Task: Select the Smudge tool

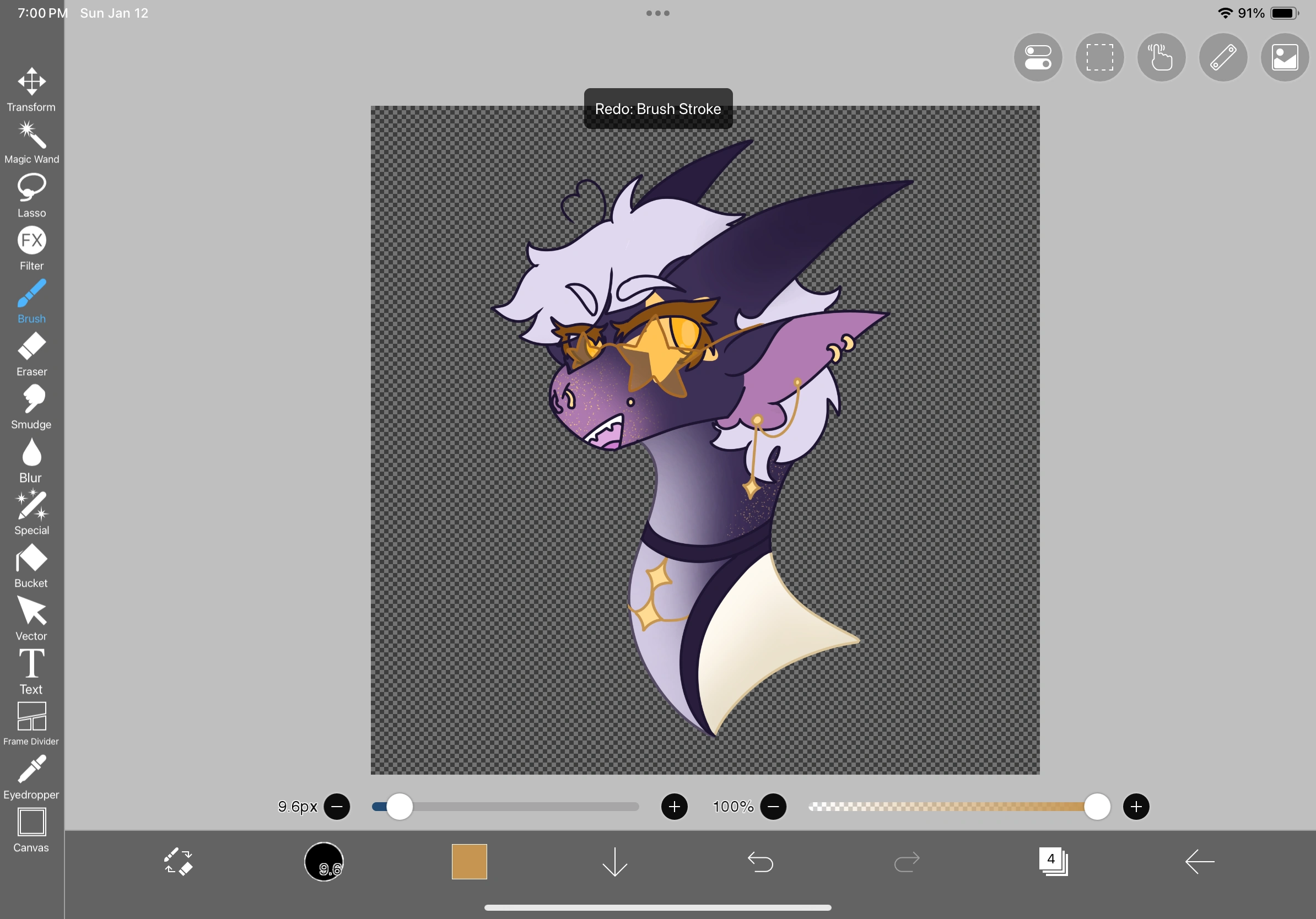Action: (31, 398)
